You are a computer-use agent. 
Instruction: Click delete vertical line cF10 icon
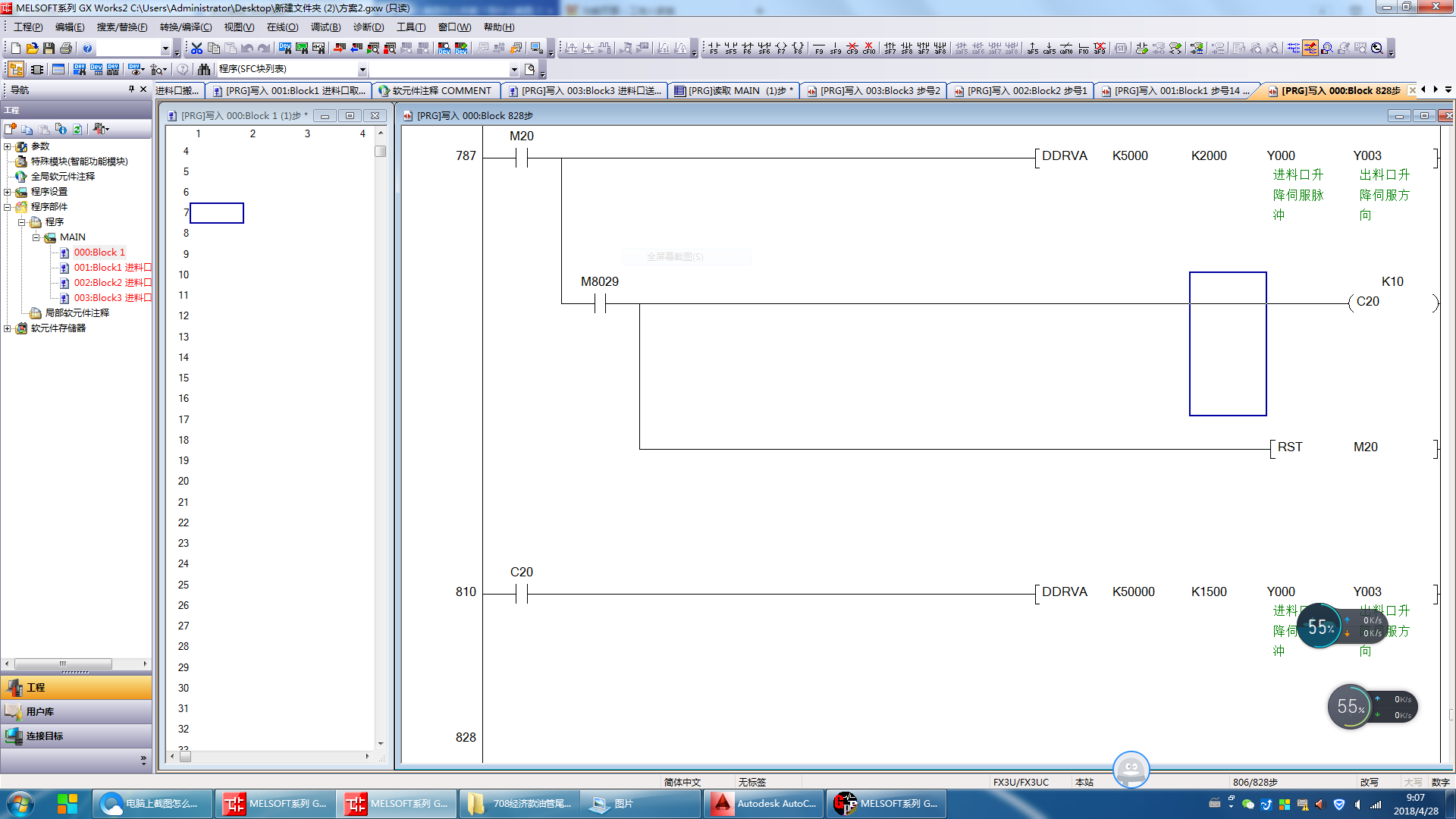coord(869,49)
